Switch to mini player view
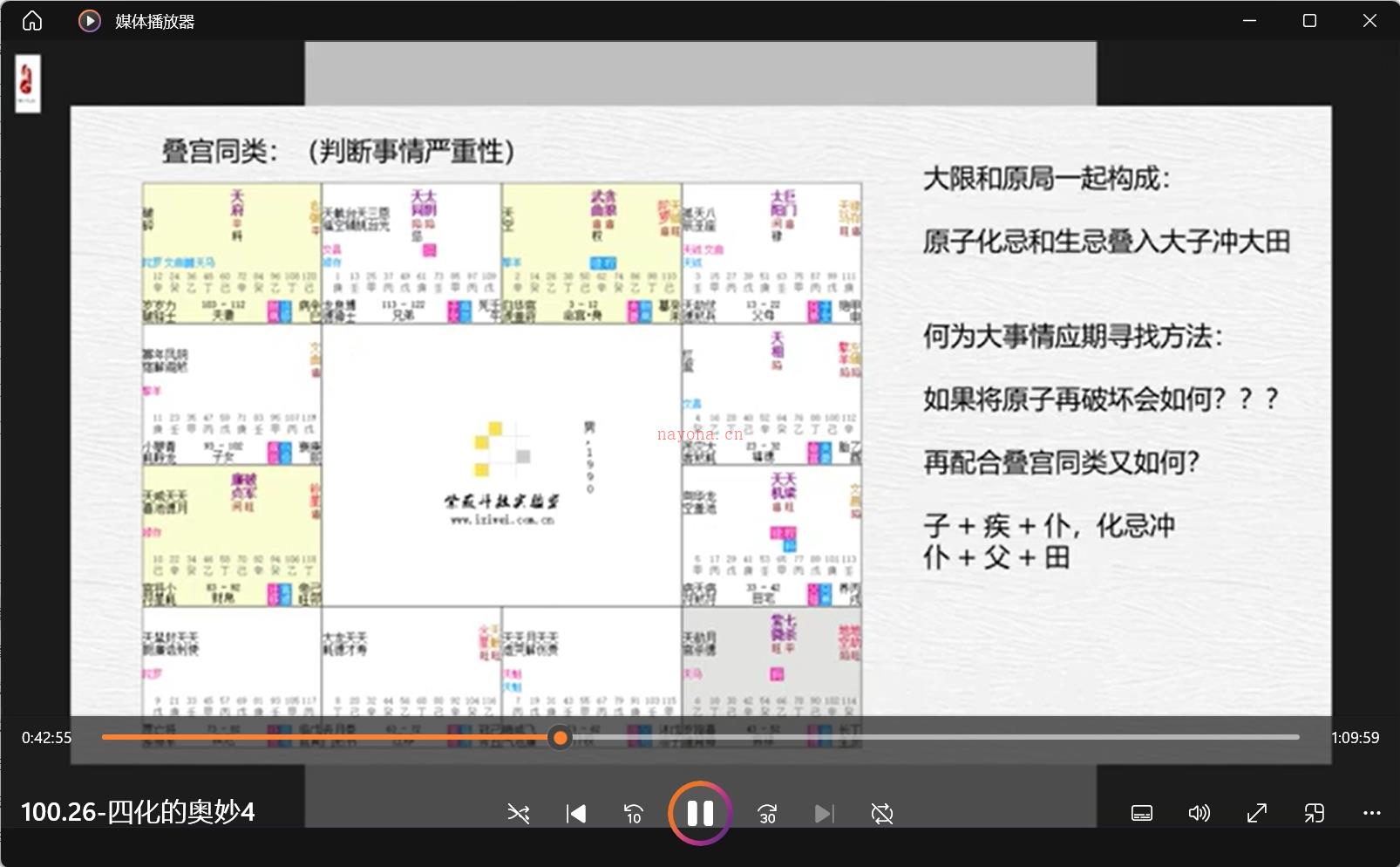Image resolution: width=1400 pixels, height=867 pixels. point(1315,813)
